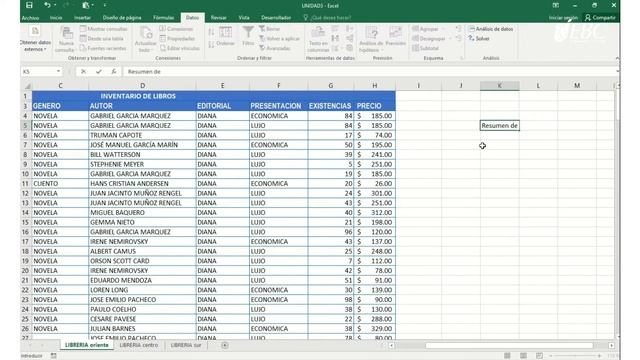Click the sort descending Z-A icon

[211, 44]
